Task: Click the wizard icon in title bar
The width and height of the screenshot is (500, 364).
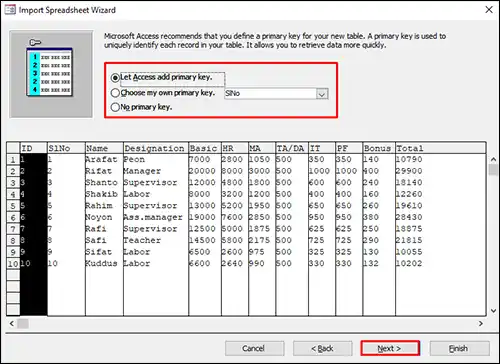Action: (x=10, y=10)
